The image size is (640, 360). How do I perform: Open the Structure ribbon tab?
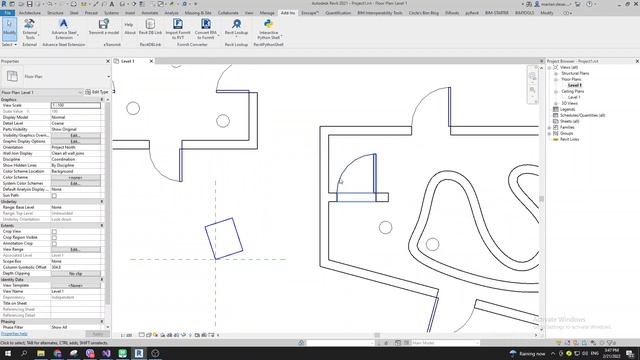[56, 13]
